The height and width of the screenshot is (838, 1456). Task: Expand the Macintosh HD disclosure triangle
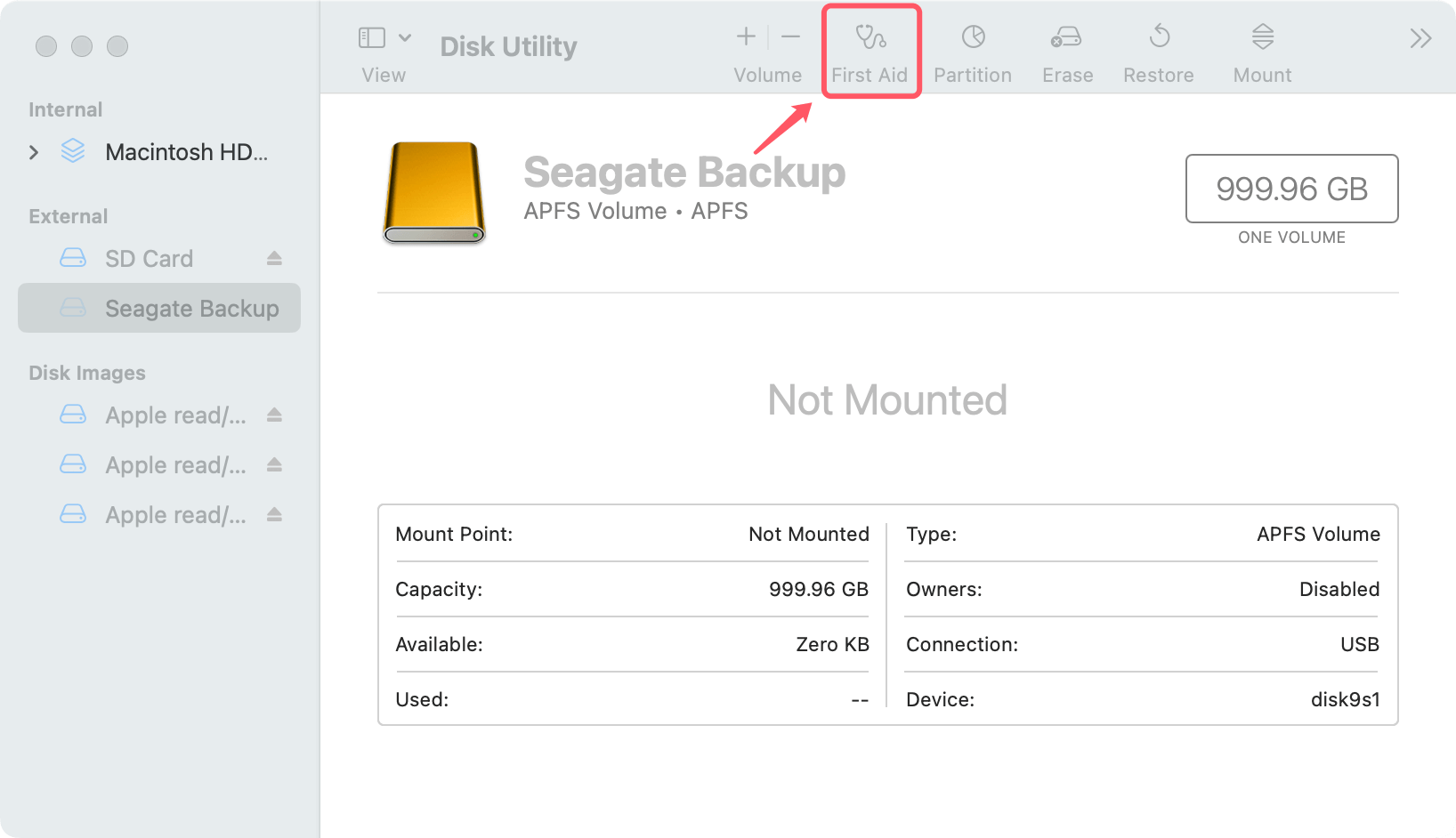[34, 152]
